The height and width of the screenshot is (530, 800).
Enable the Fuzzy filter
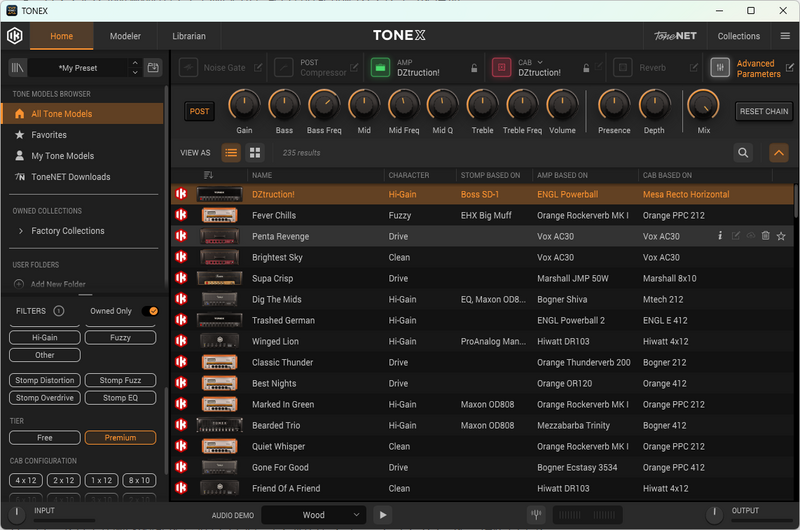click(120, 337)
